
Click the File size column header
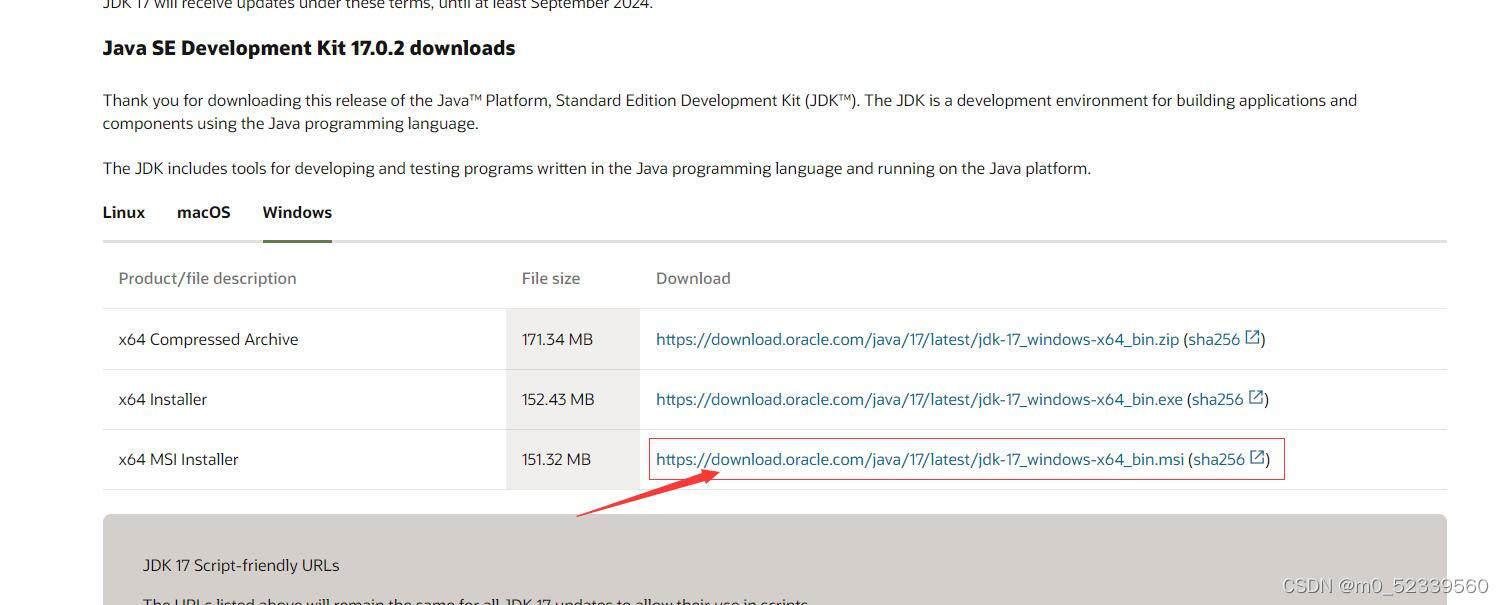point(550,278)
